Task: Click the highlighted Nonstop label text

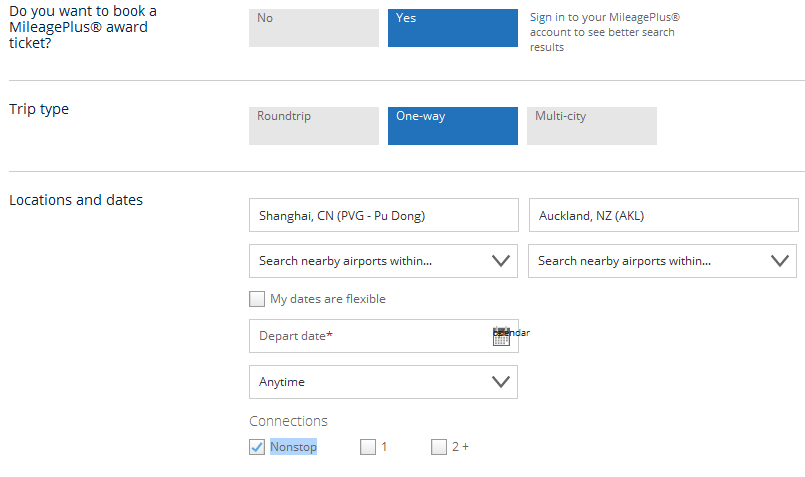Action: tap(293, 447)
